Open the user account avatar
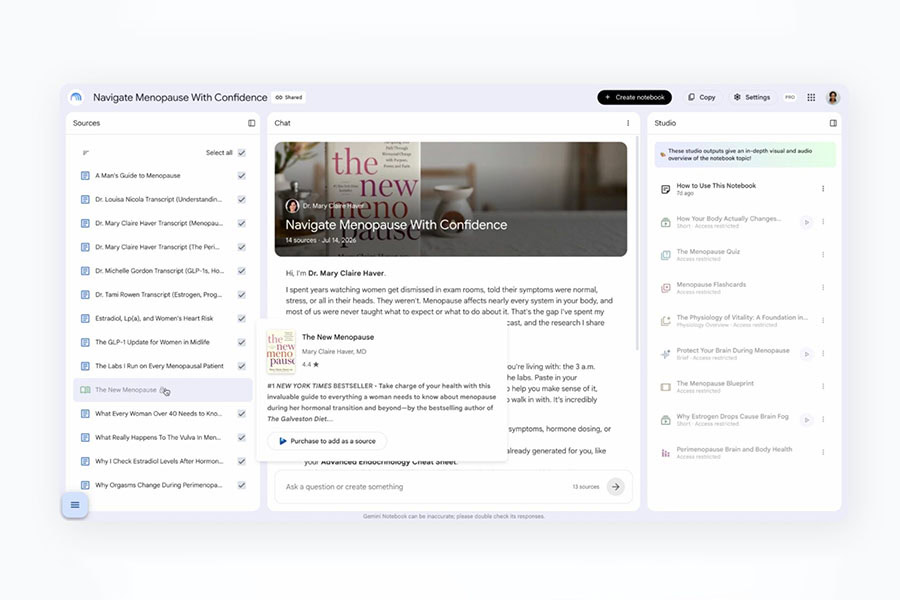900x600 pixels. (x=833, y=98)
